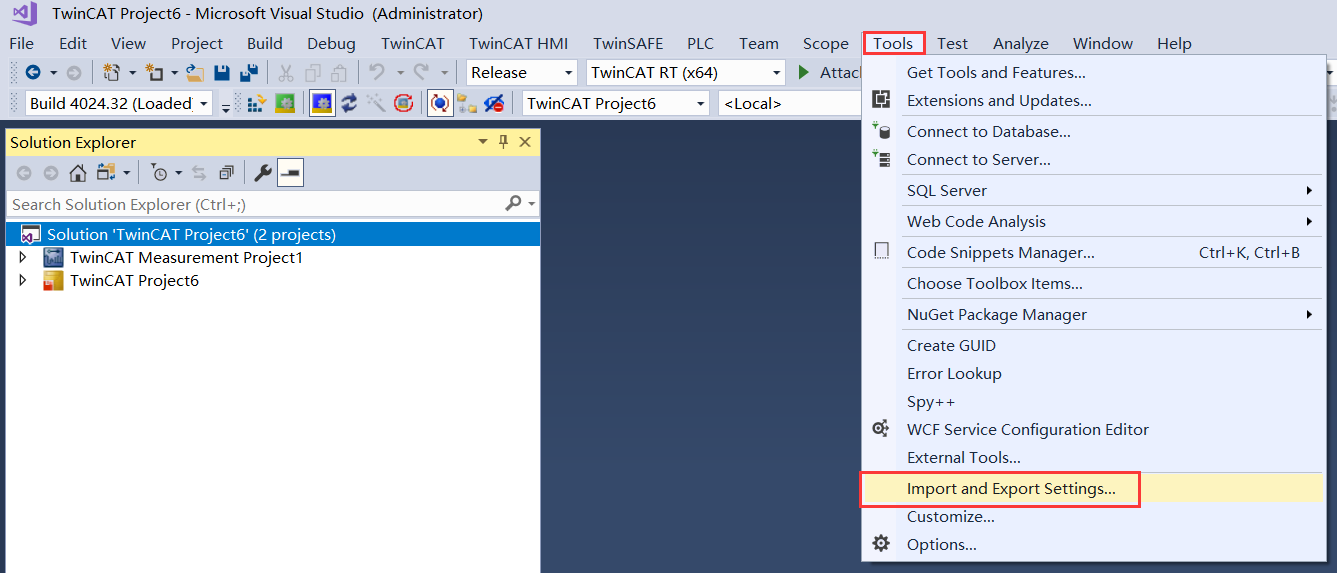The width and height of the screenshot is (1337, 573).
Task: Click the TwinCAT Restart Run Mode icon
Action: (286, 103)
